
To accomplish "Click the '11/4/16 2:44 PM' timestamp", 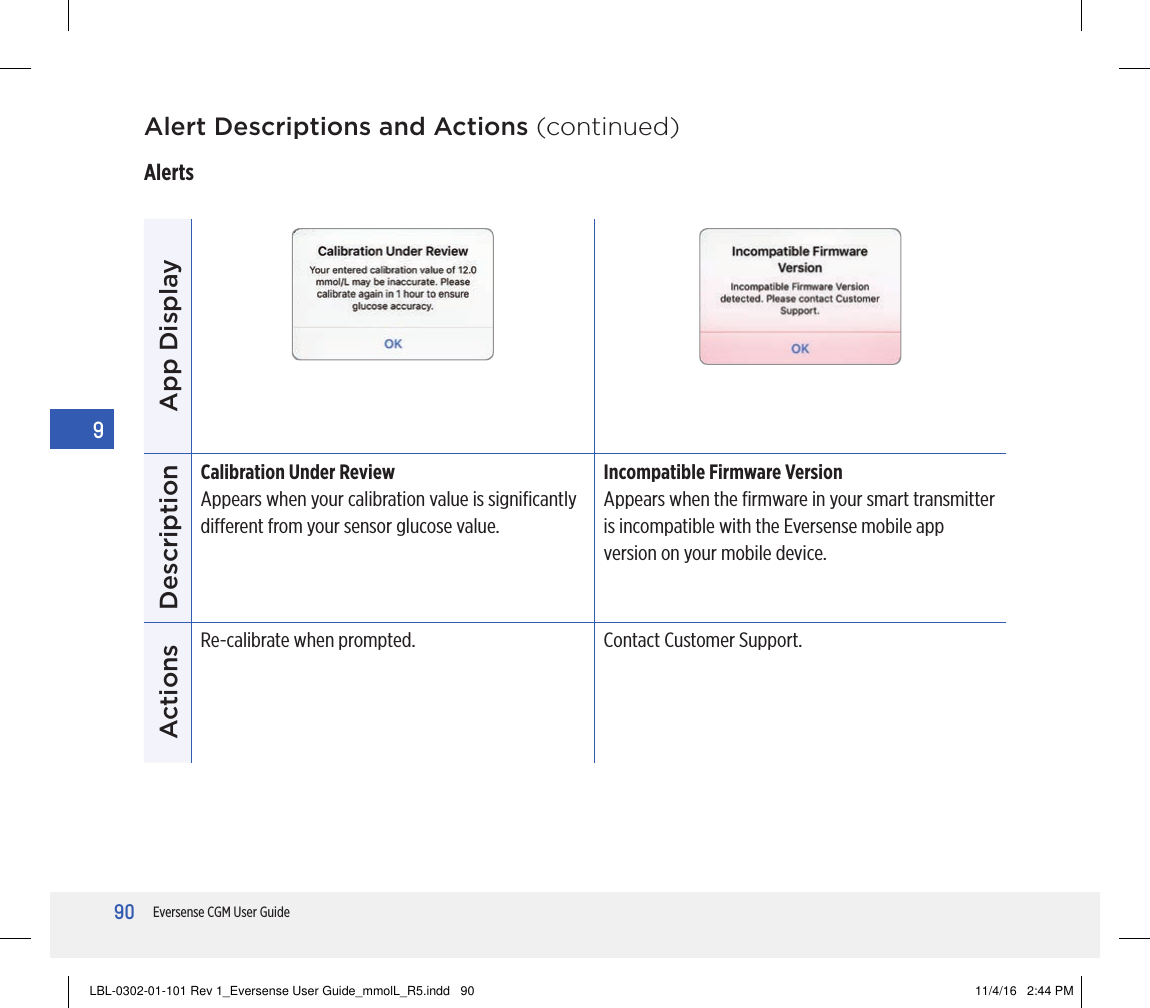I will (1024, 990).
